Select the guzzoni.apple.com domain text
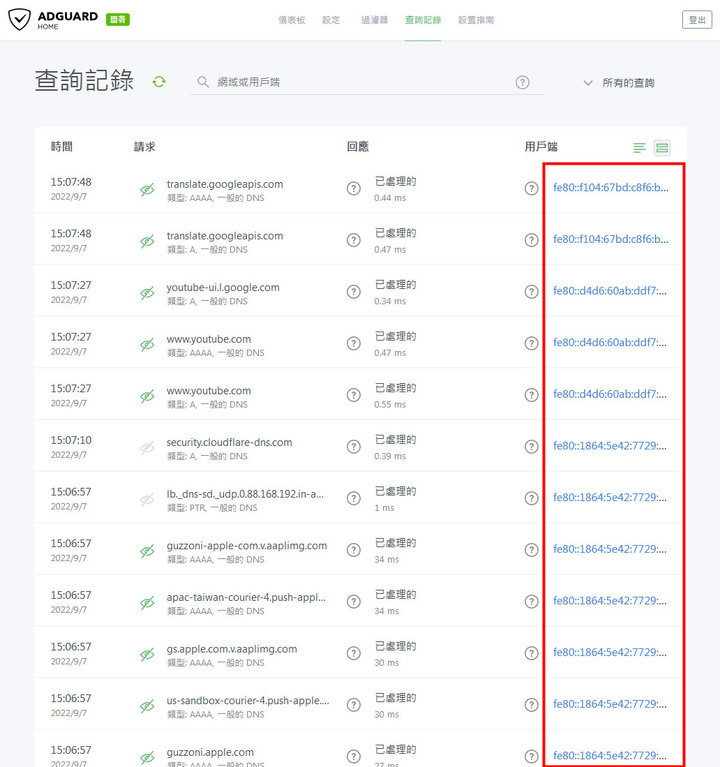Viewport: 720px width, 767px height. [x=210, y=752]
